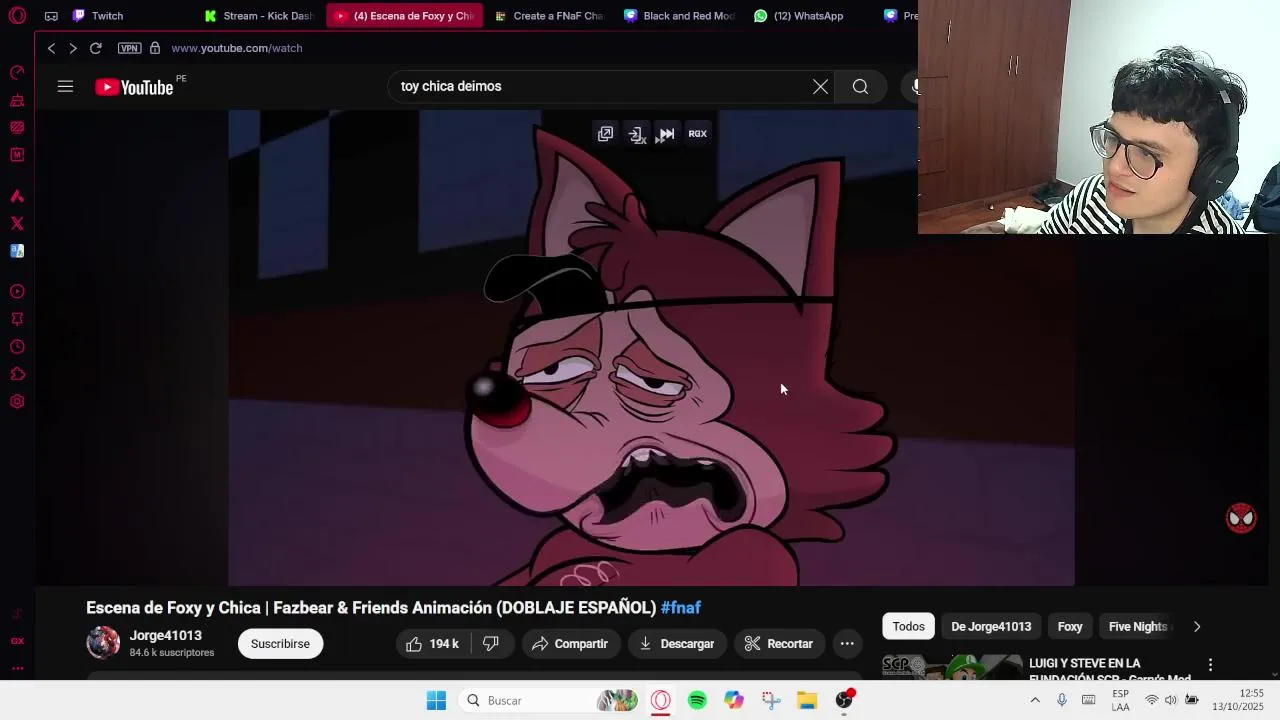Go back to previous page
Screen dimensions: 1280x720
52,48
